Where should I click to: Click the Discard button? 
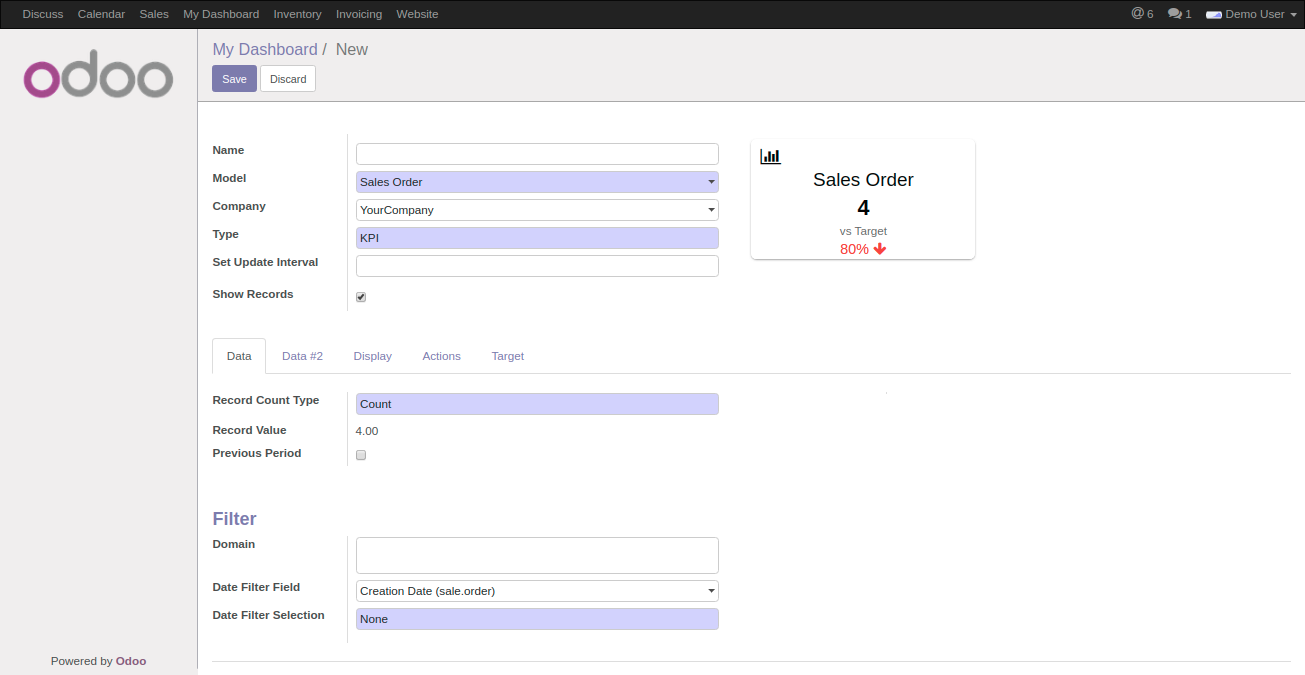click(x=288, y=79)
